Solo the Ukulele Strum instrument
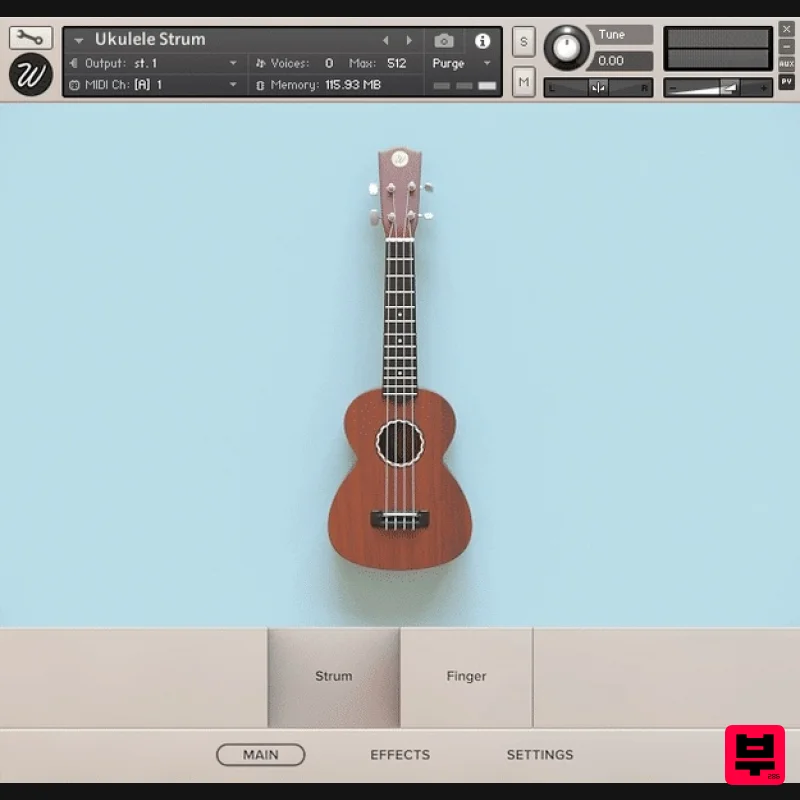 523,42
